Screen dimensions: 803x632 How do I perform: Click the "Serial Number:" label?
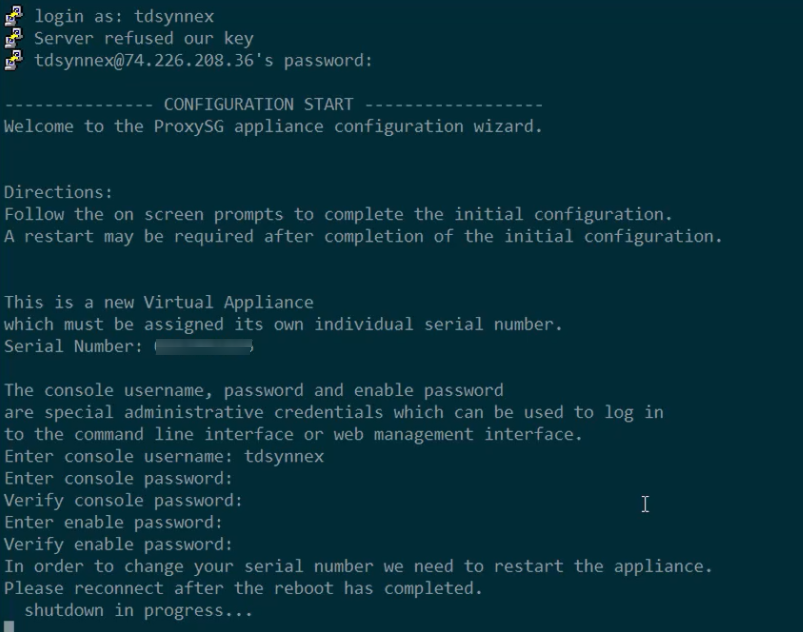[x=73, y=346]
